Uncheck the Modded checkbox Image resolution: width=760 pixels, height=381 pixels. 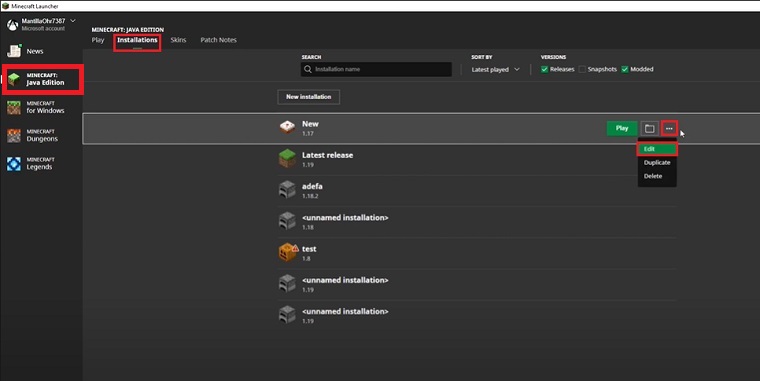(625, 69)
